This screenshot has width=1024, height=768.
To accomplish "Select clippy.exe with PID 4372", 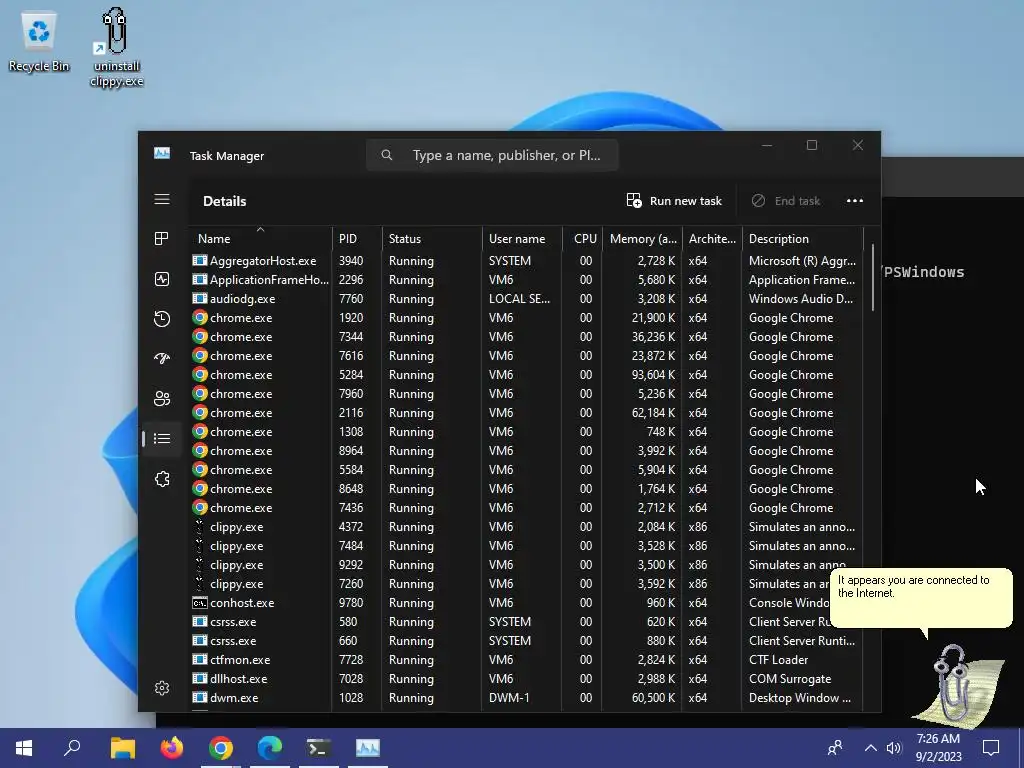I will click(526, 526).
